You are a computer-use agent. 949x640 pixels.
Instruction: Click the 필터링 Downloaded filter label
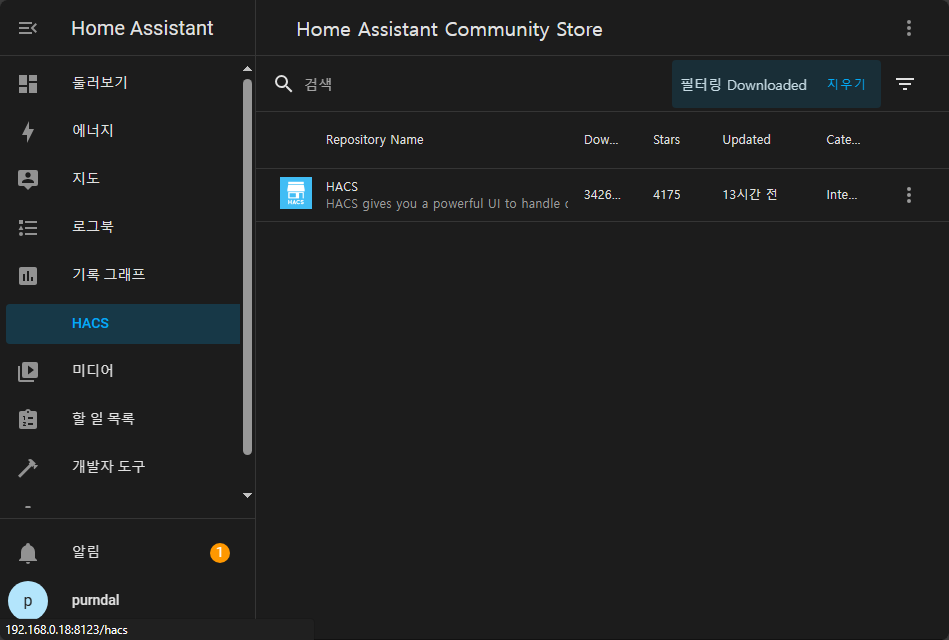click(743, 85)
